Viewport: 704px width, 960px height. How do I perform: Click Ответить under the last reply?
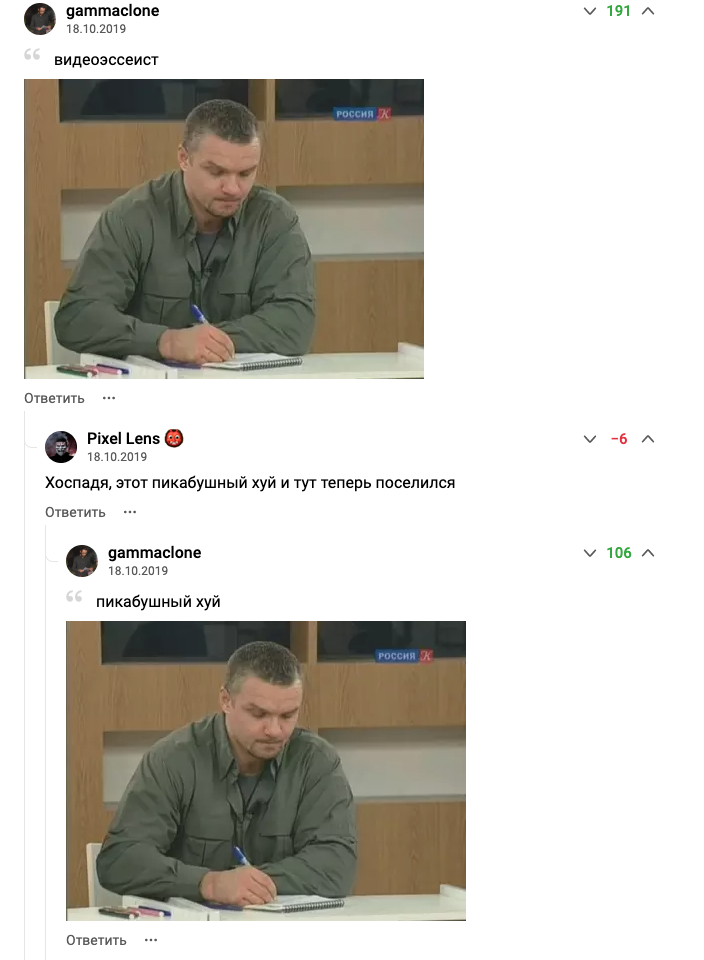point(96,940)
